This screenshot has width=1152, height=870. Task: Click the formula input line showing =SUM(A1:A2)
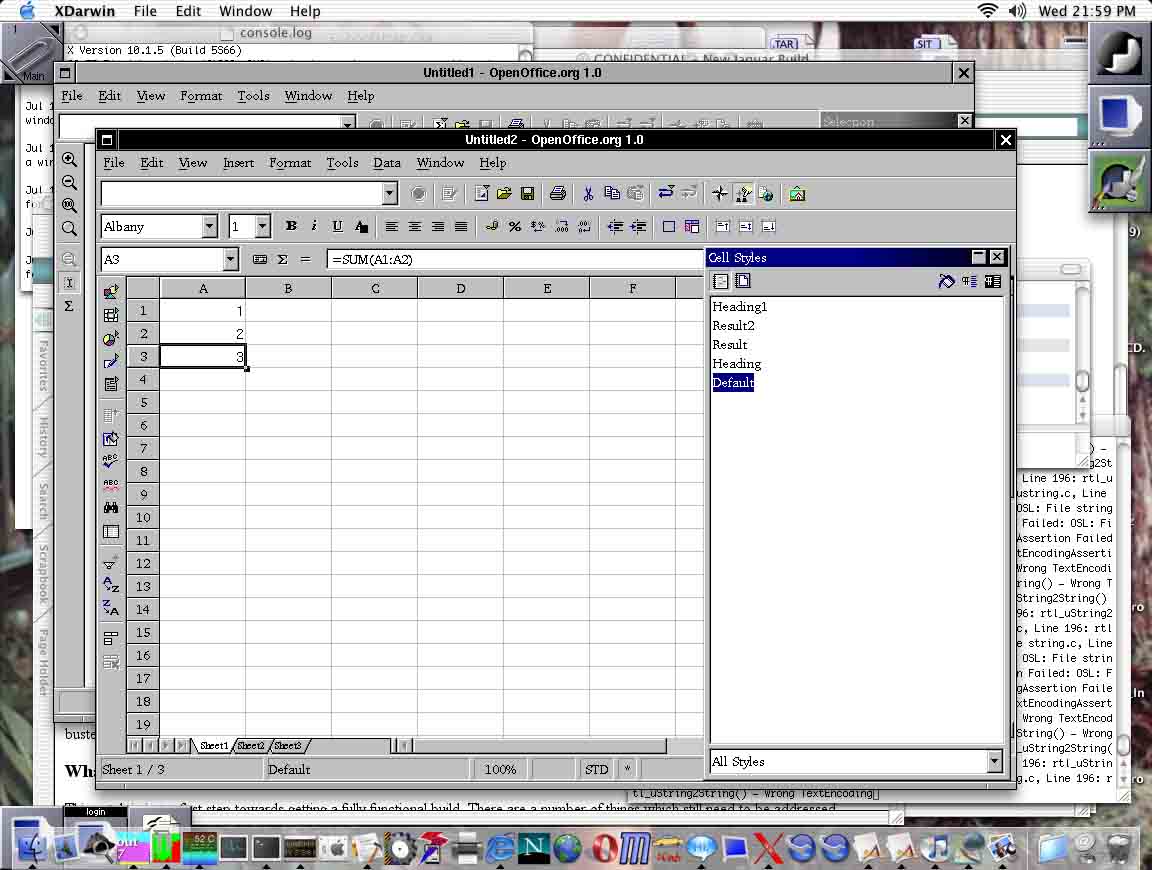tap(514, 259)
